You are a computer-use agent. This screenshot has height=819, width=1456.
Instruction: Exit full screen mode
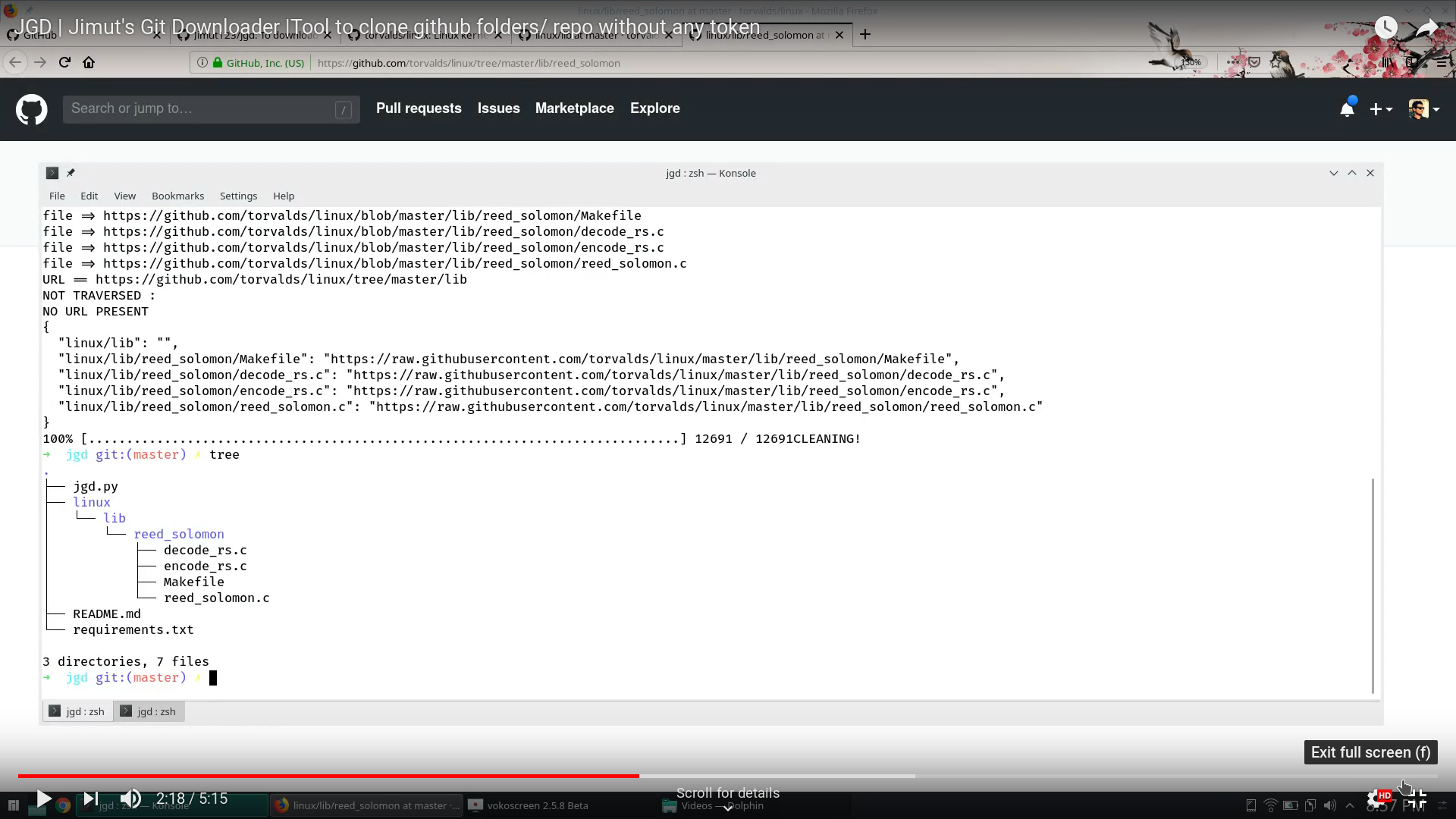pyautogui.click(x=1417, y=799)
